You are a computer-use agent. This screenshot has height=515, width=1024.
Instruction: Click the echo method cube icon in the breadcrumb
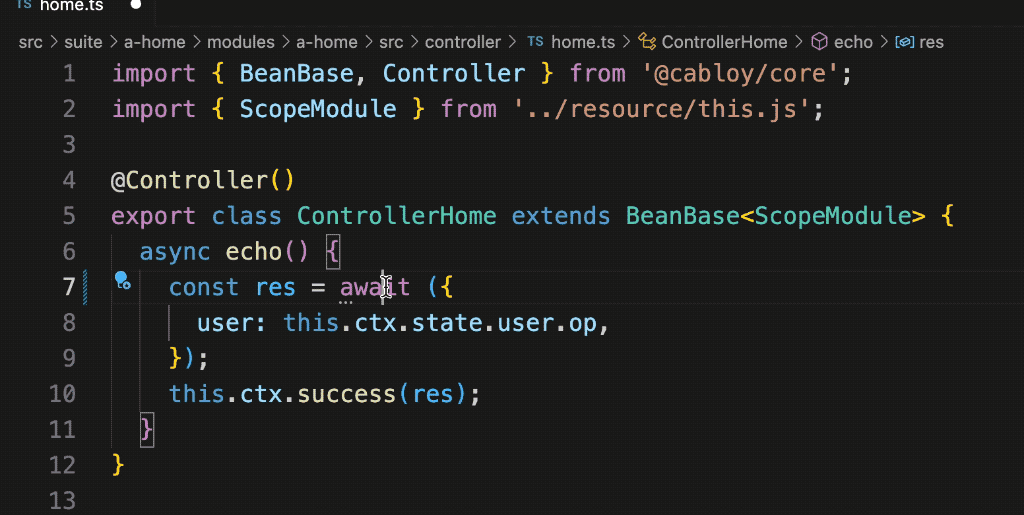point(819,42)
